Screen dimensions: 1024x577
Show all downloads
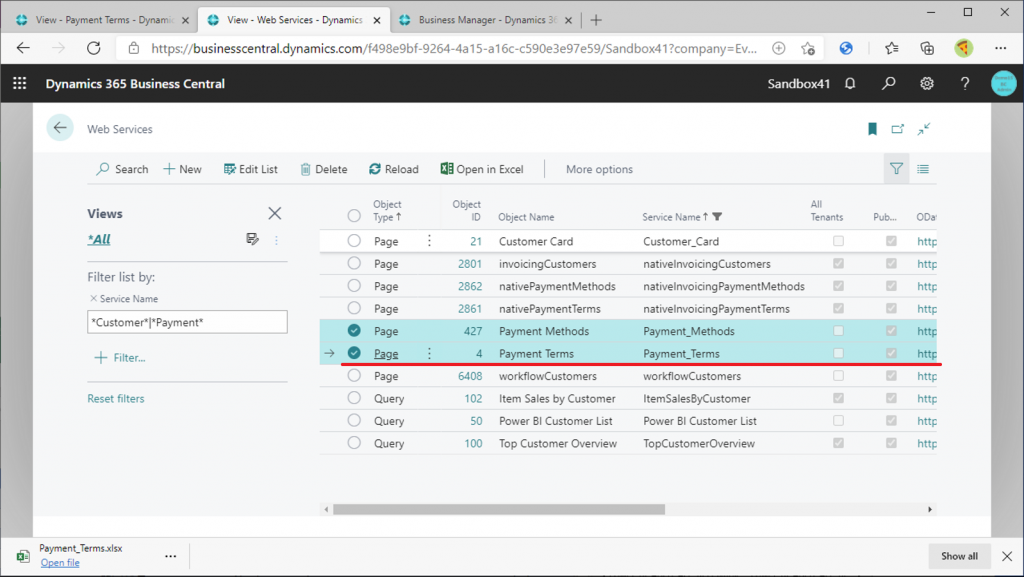point(959,556)
